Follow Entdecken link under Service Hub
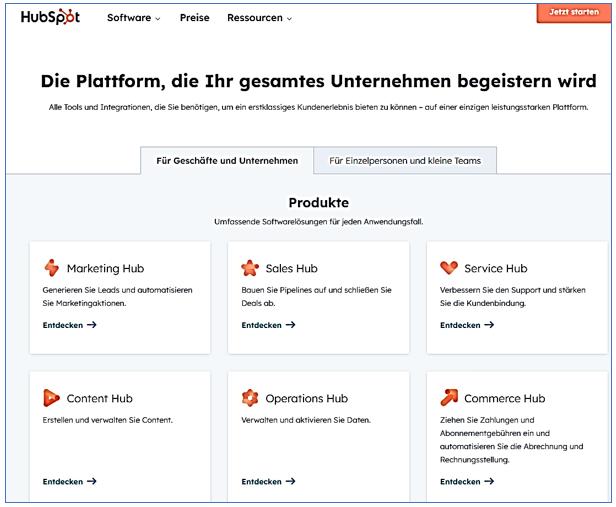The height and width of the screenshot is (507, 616). click(466, 325)
